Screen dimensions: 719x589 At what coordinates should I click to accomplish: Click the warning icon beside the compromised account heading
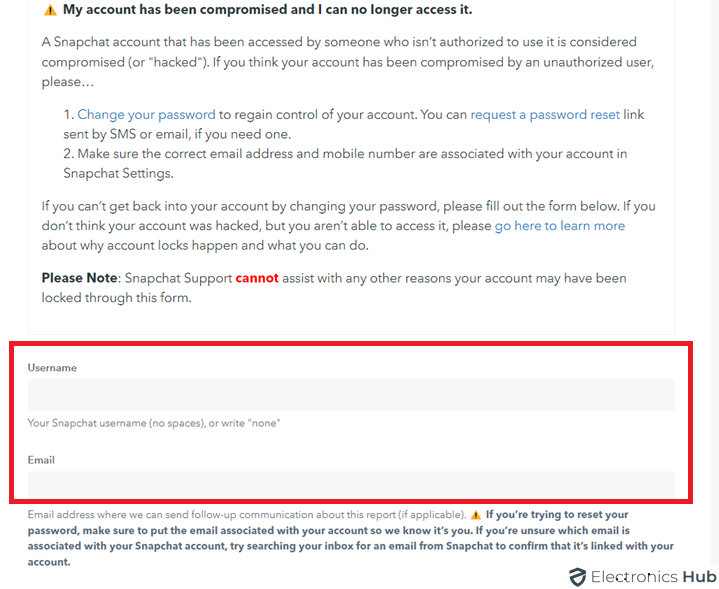point(50,10)
